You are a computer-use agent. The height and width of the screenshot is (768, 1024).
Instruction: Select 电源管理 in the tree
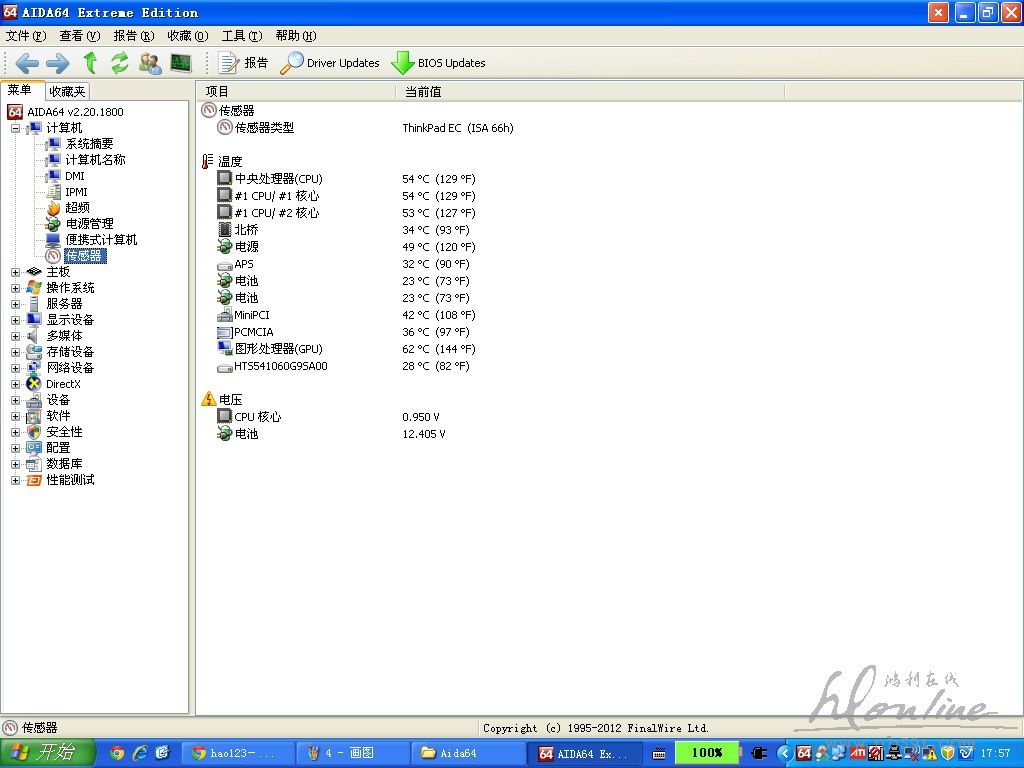[x=89, y=224]
